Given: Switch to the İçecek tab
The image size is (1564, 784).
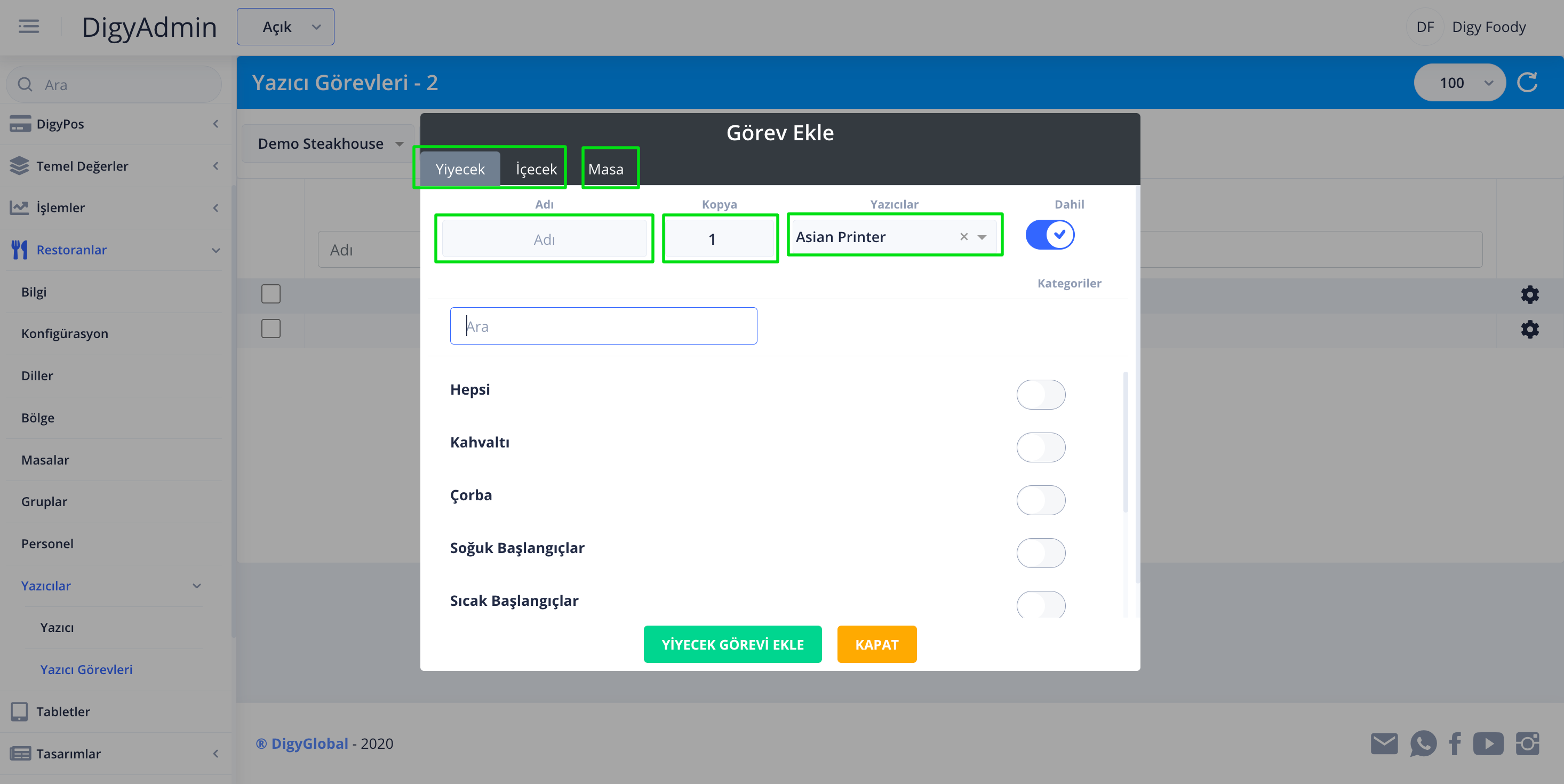Looking at the screenshot, I should click(536, 169).
